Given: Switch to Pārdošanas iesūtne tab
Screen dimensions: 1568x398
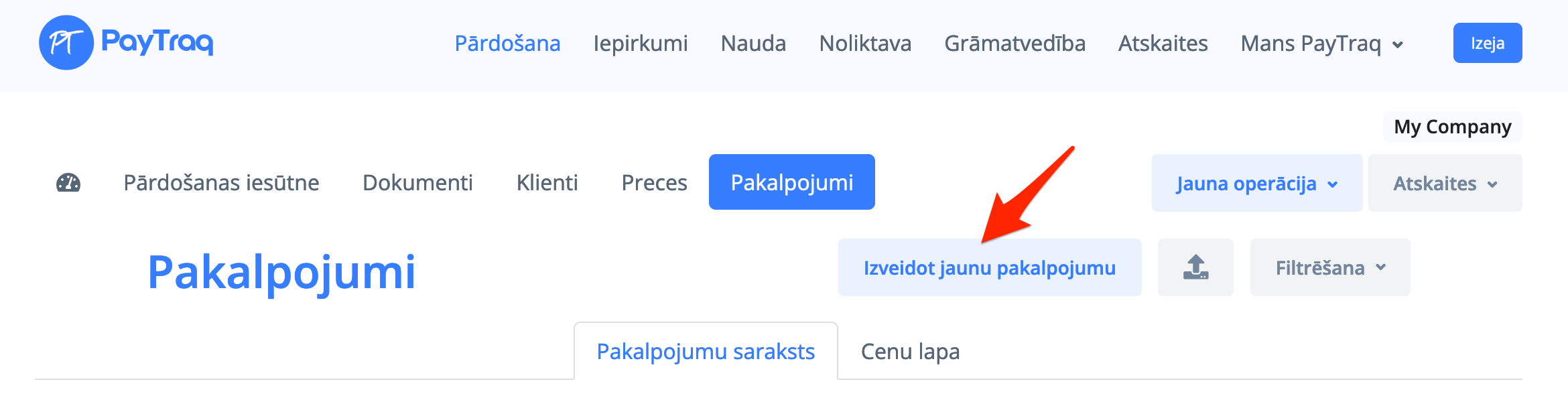Looking at the screenshot, I should [x=221, y=183].
